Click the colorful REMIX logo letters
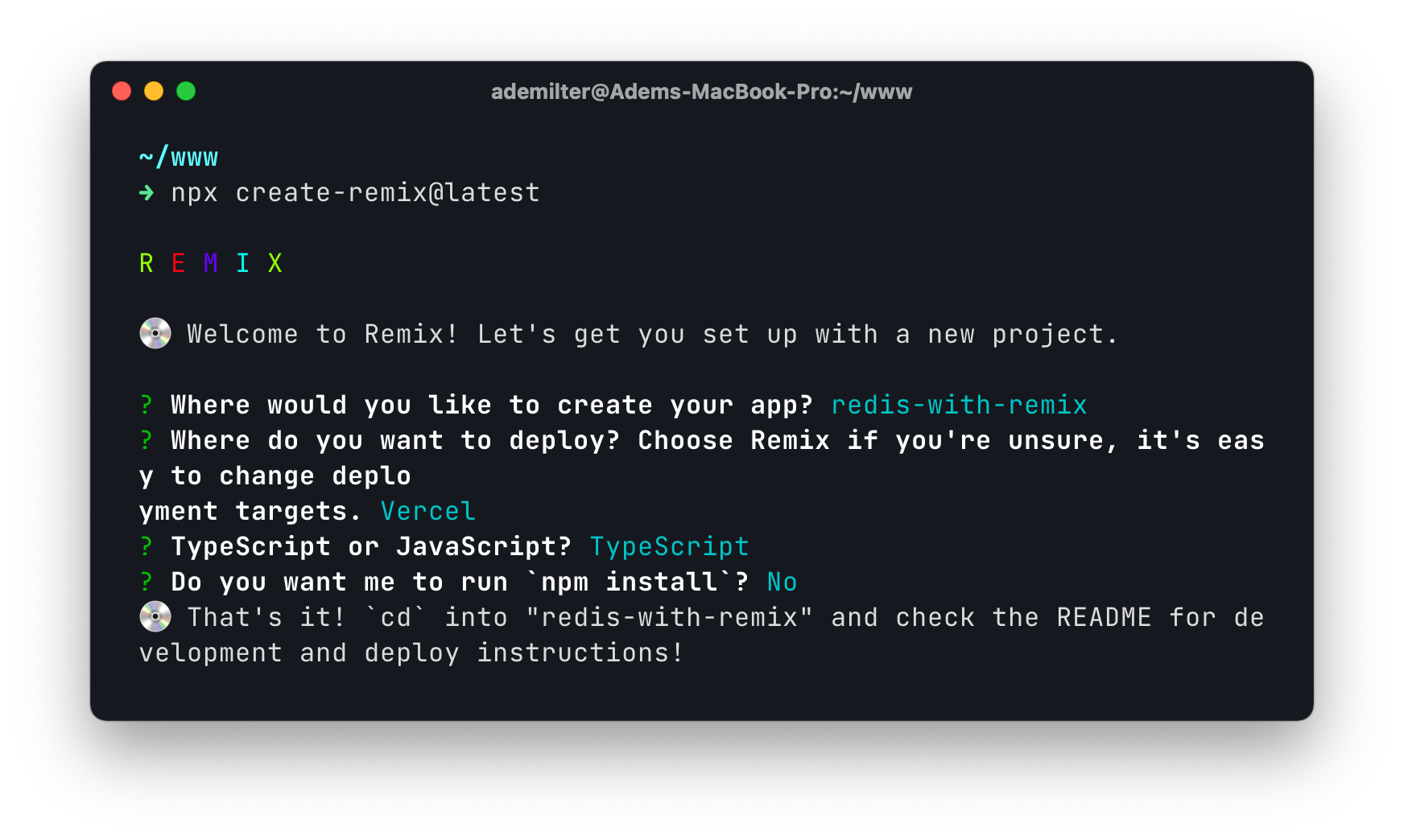This screenshot has width=1404, height=840. point(211,262)
